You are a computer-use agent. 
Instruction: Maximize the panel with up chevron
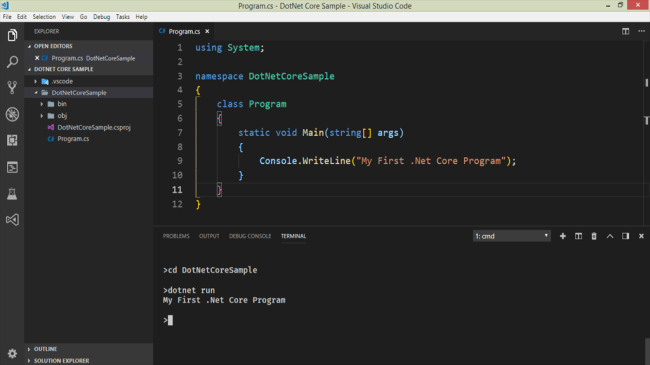tap(610, 236)
